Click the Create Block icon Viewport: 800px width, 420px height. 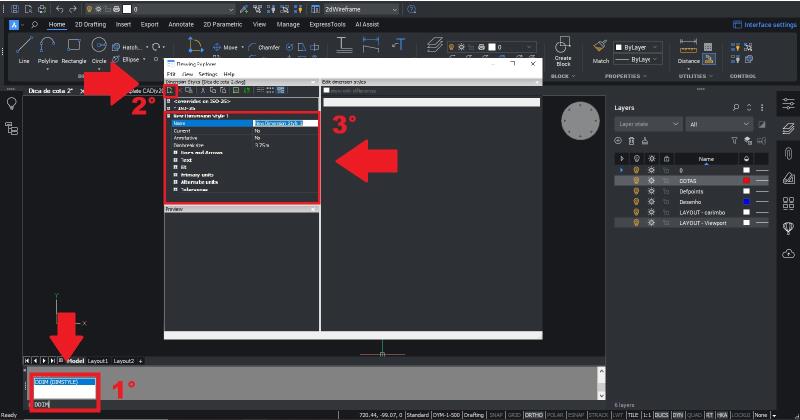[x=563, y=47]
